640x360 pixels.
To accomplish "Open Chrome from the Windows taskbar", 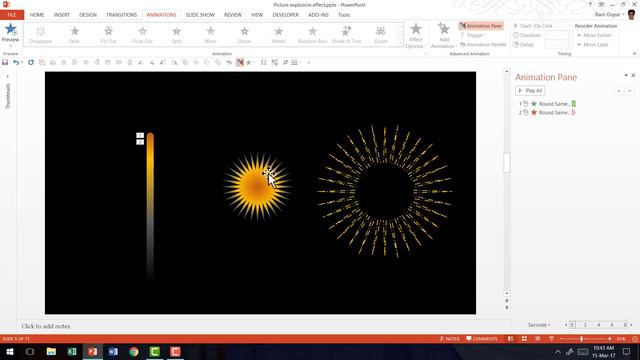I will click(x=134, y=351).
